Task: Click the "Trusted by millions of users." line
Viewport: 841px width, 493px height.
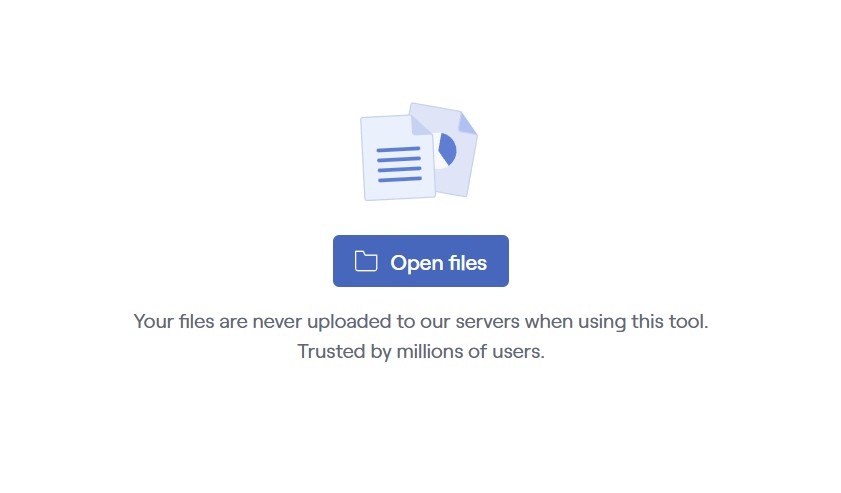Action: click(x=421, y=351)
